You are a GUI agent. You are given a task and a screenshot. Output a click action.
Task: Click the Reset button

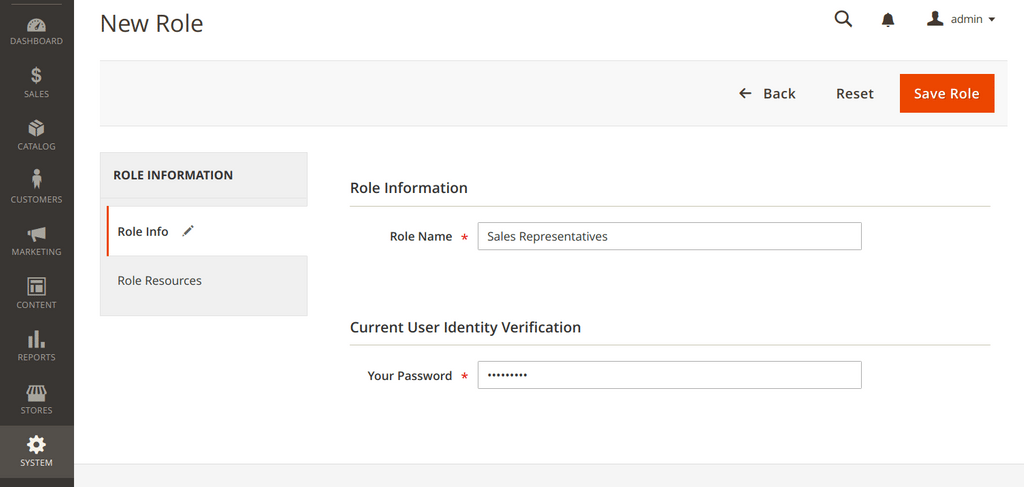tap(854, 93)
